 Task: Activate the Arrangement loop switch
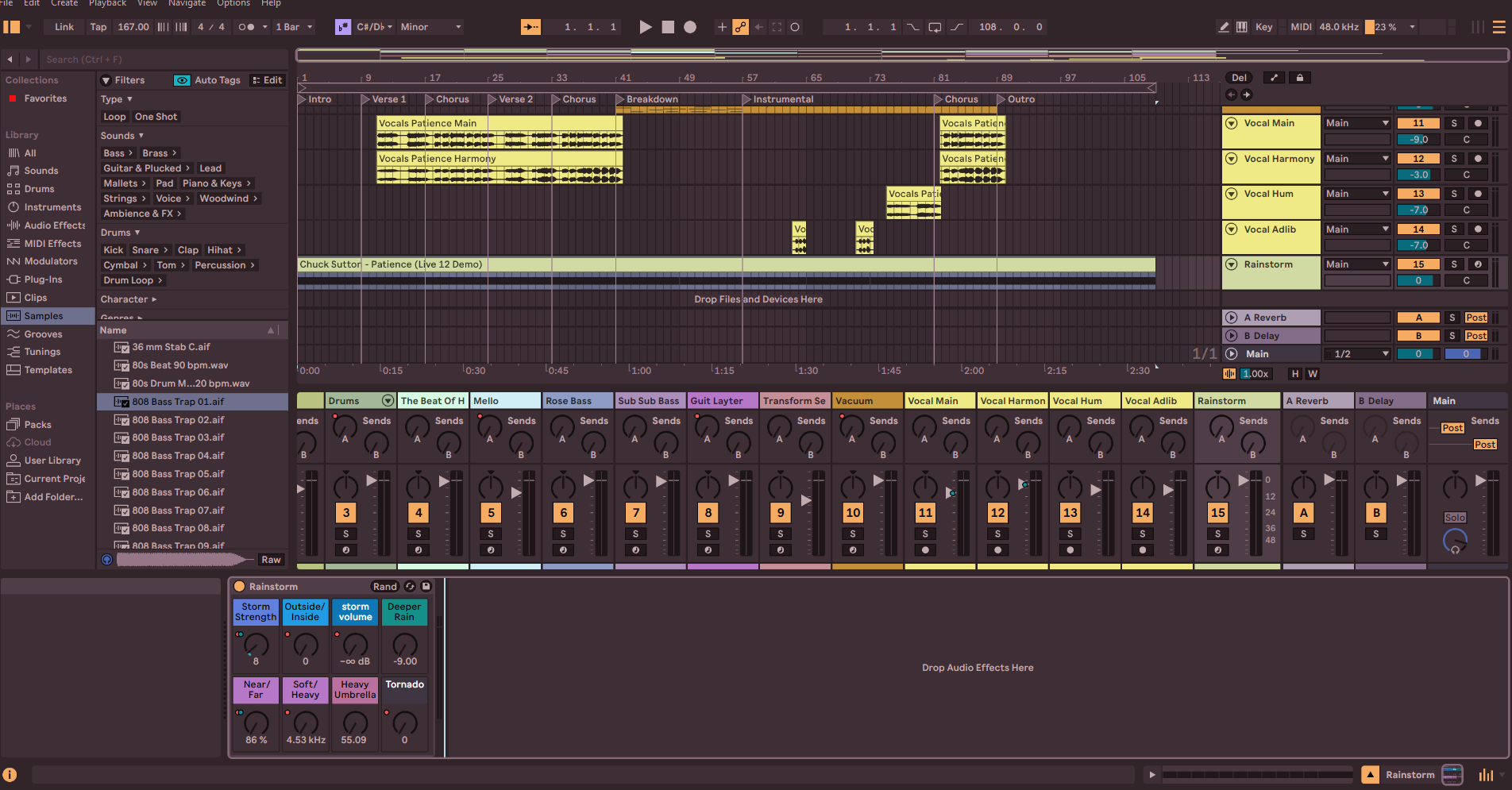pos(935,26)
